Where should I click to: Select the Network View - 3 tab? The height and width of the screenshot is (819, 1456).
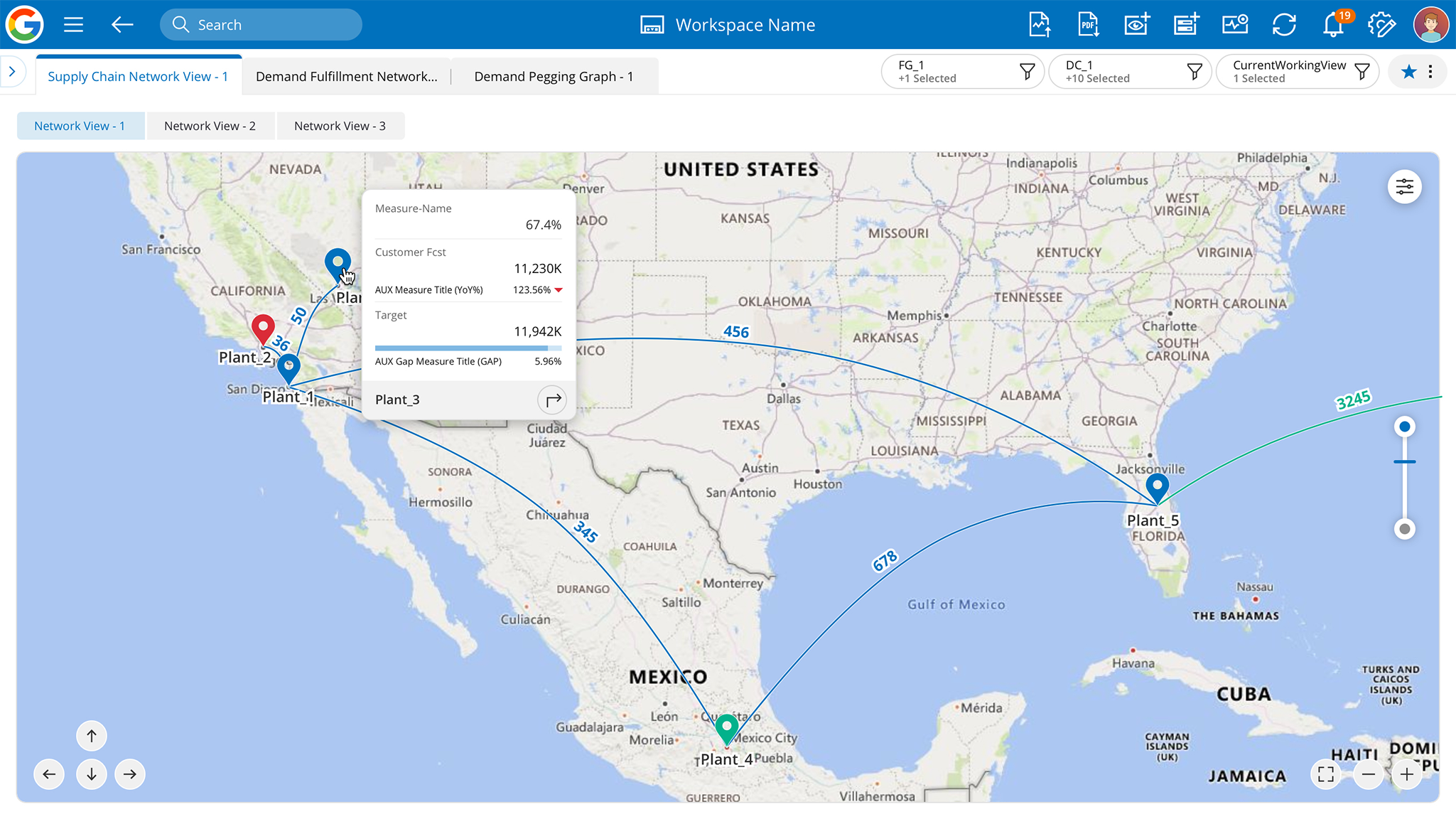[340, 126]
